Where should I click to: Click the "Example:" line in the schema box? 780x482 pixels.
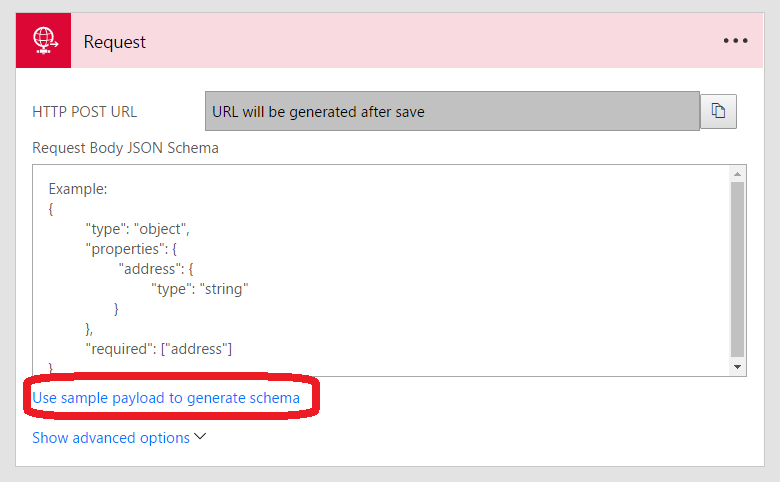point(78,188)
